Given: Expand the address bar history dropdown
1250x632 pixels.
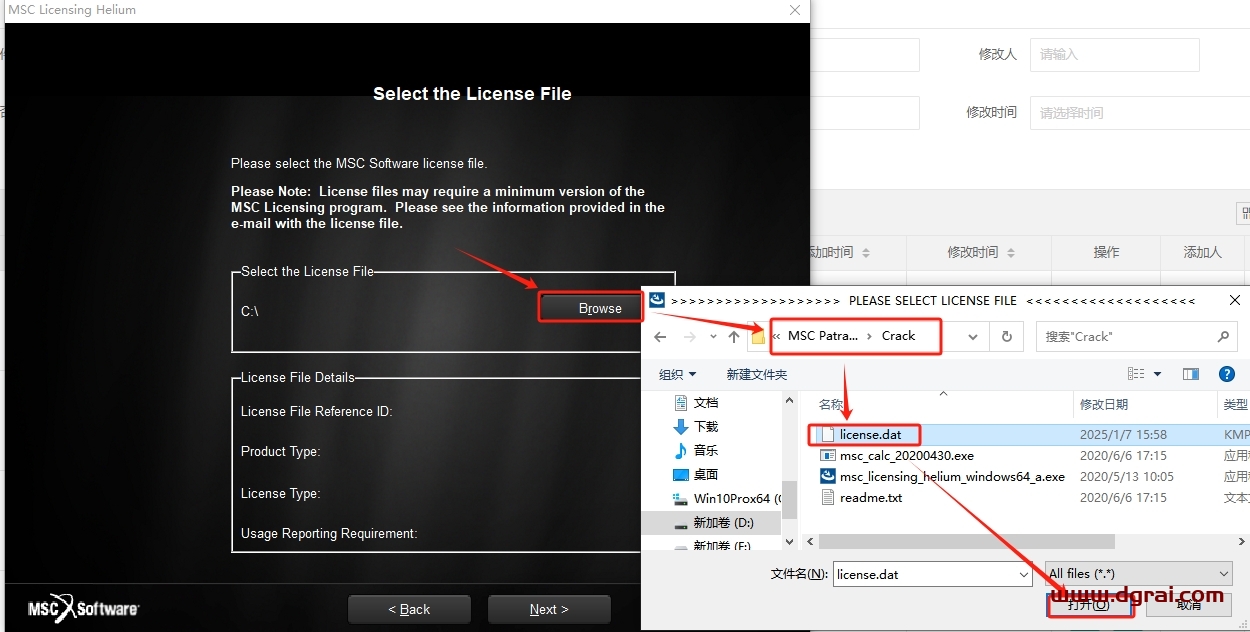Looking at the screenshot, I should (973, 337).
